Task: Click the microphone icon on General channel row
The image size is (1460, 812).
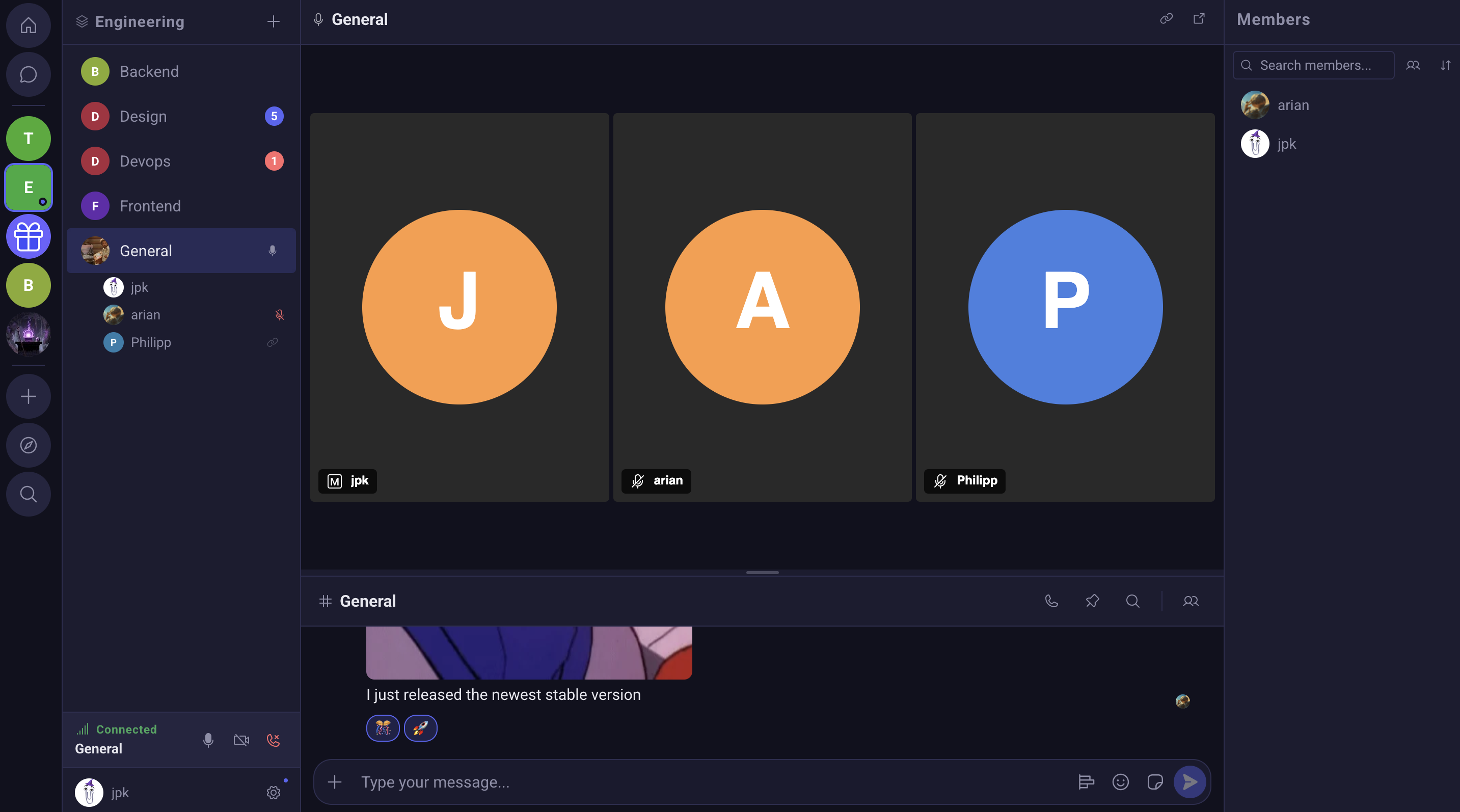Action: 273,251
